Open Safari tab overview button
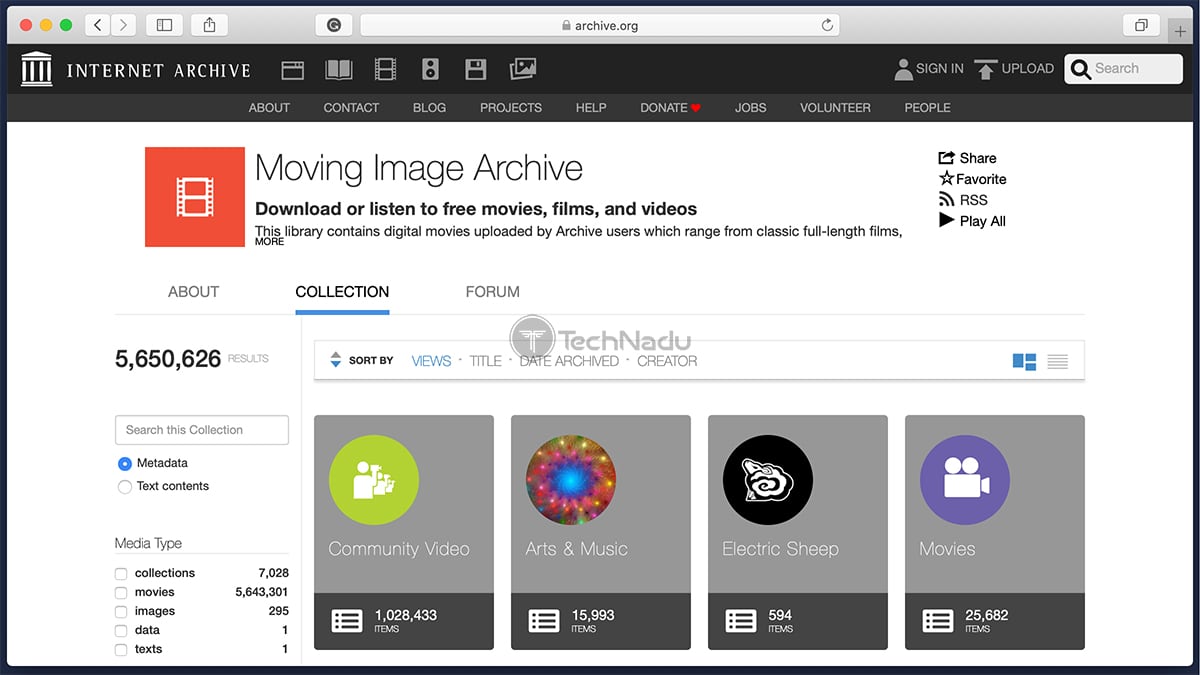1200x675 pixels. (1141, 25)
